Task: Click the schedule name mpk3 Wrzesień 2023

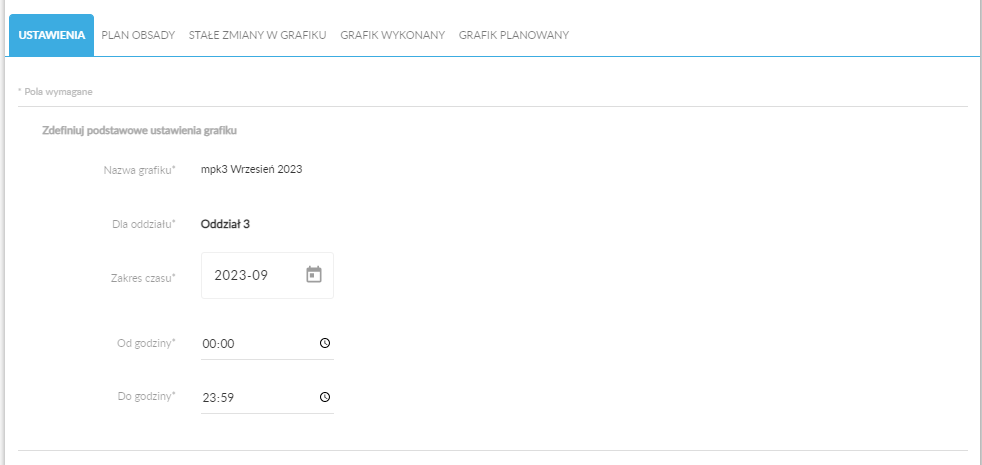Action: tap(252, 169)
